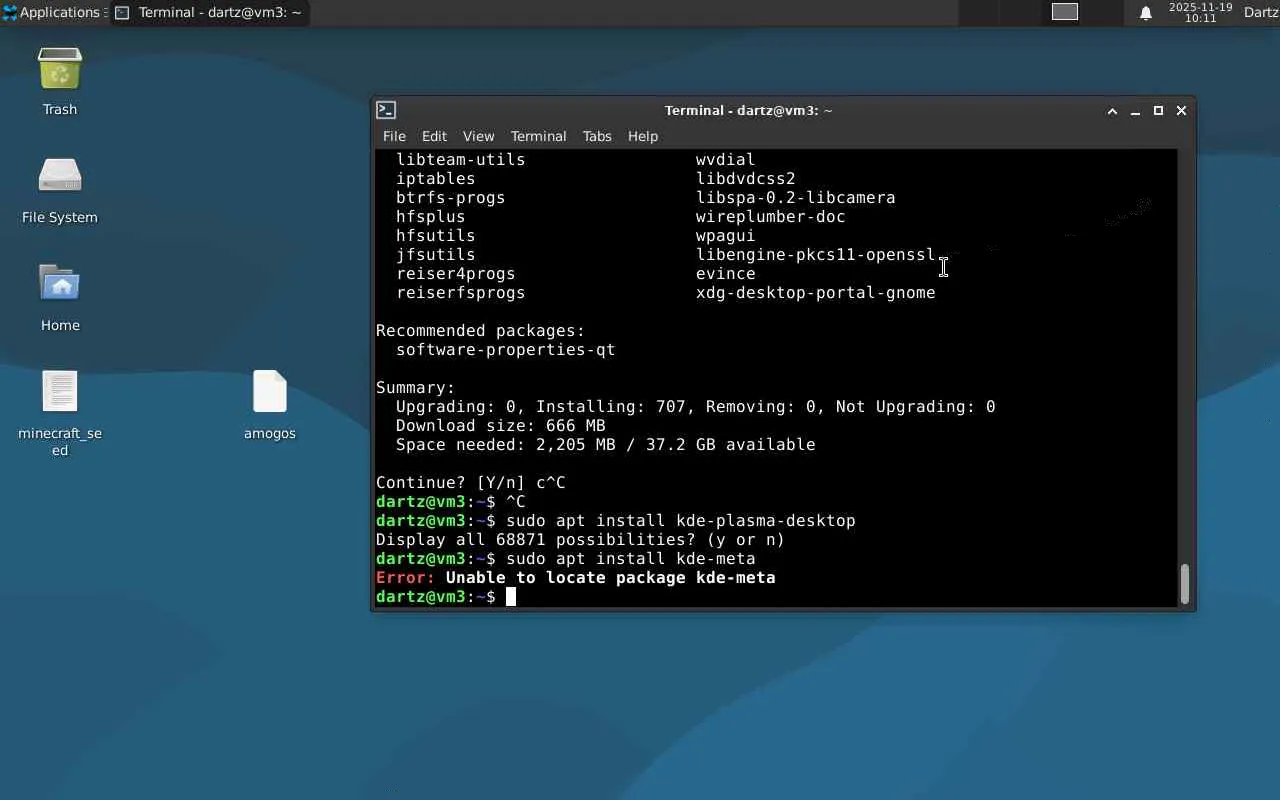Select the minecraft_seed text file icon
Screen dimensions: 1280x800
(60, 391)
